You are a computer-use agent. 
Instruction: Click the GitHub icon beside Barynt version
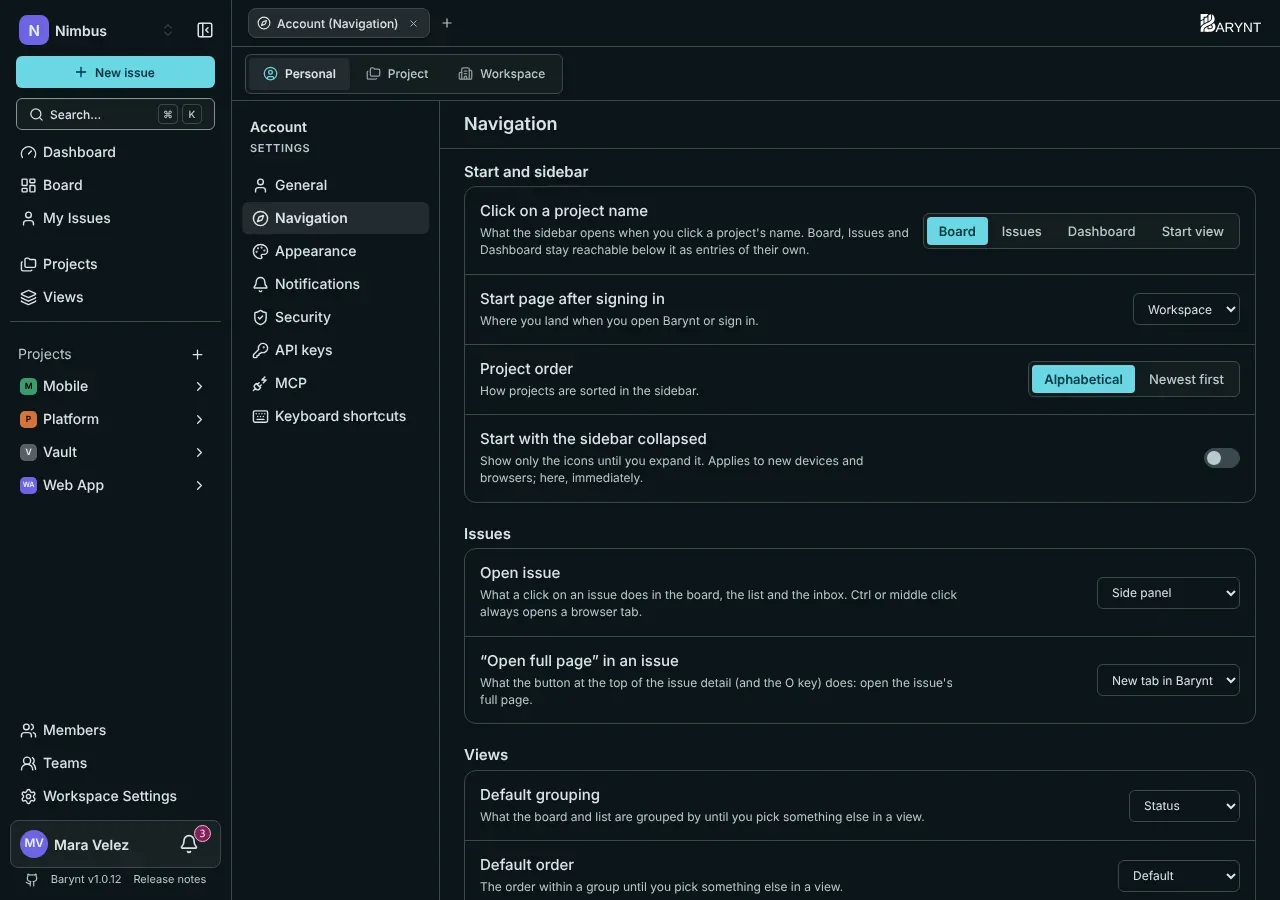point(32,879)
